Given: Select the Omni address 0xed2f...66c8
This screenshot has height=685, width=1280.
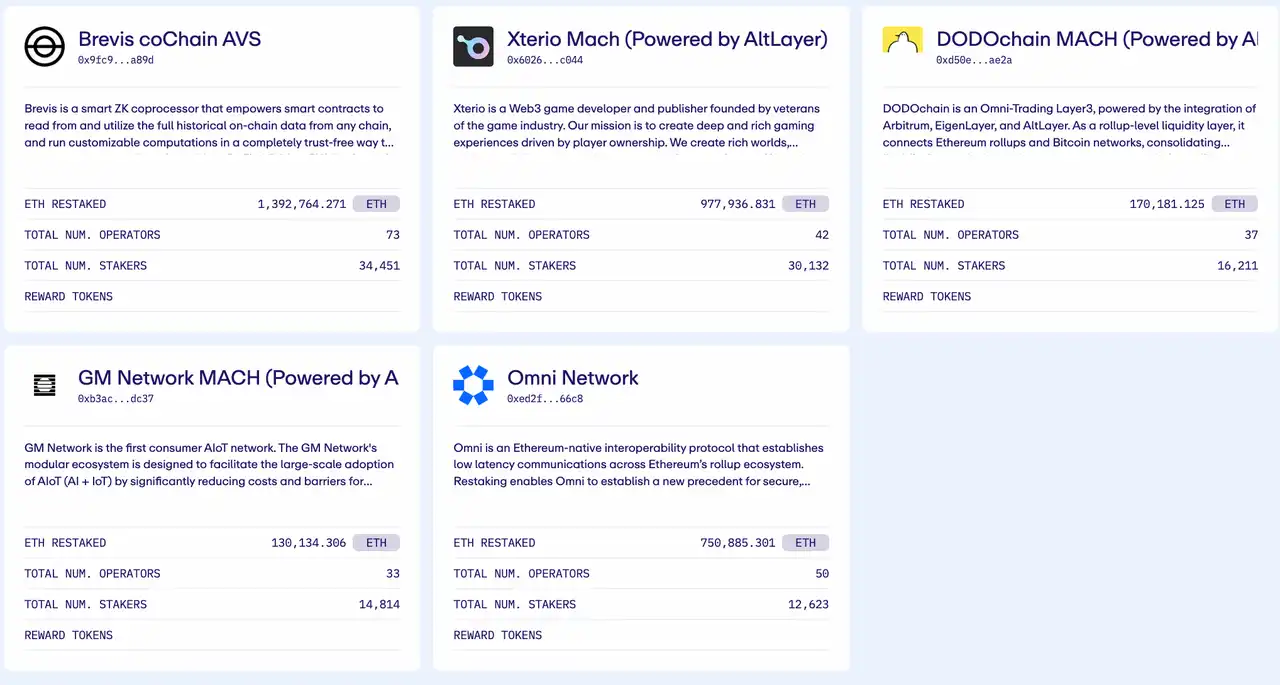Looking at the screenshot, I should tap(545, 399).
